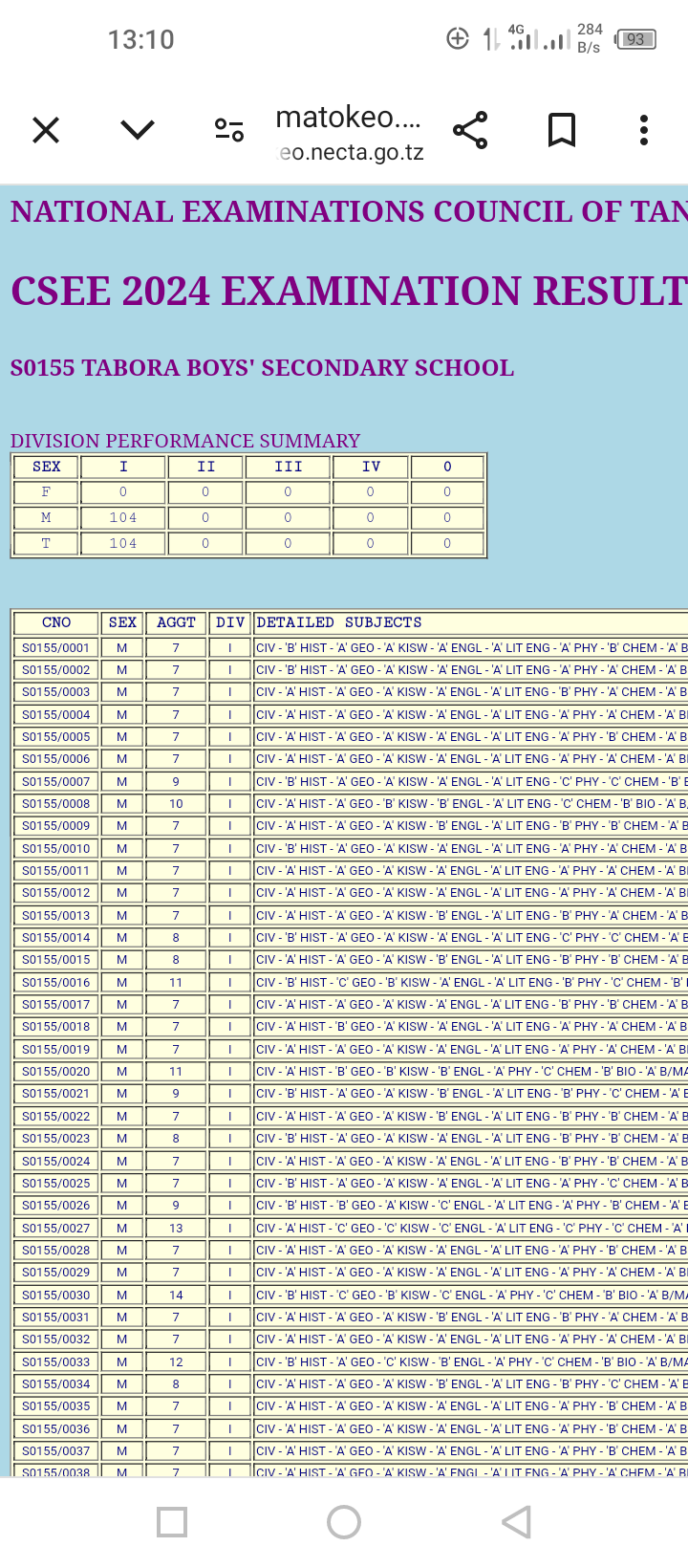
Task: Tap the matokeo.necta.go.tz address bar
Action: 349,134
